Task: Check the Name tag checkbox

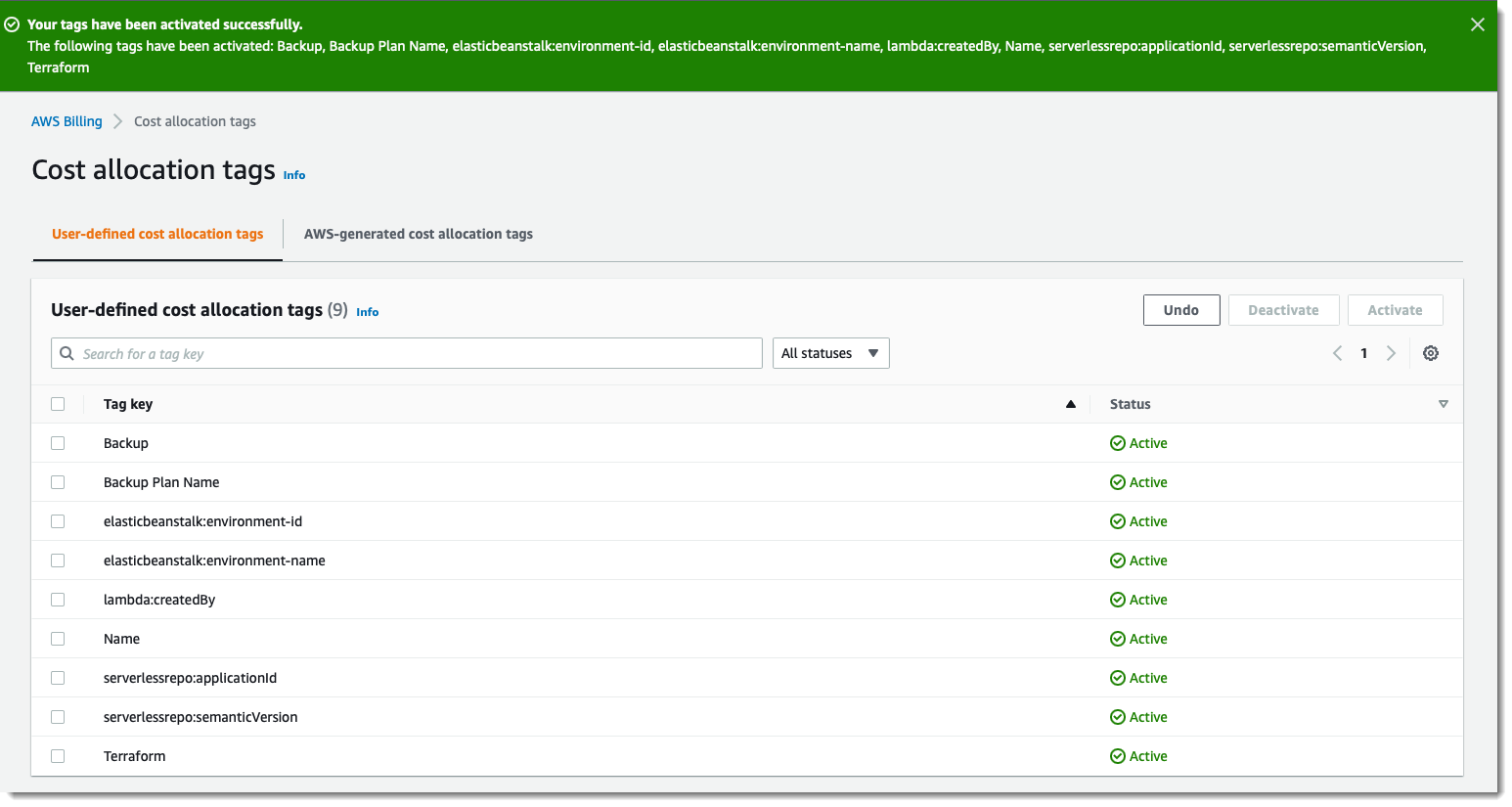Action: pos(58,639)
